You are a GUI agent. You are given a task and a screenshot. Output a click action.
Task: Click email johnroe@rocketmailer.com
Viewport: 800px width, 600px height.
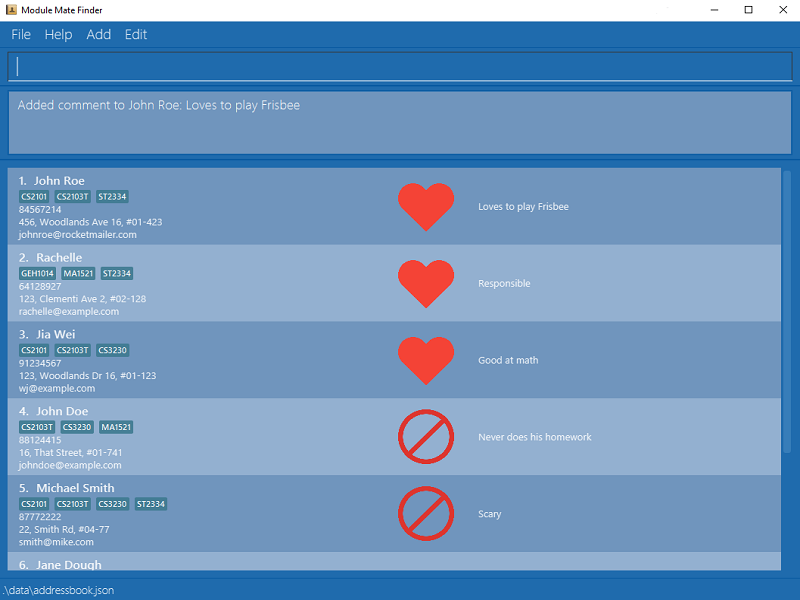click(78, 235)
